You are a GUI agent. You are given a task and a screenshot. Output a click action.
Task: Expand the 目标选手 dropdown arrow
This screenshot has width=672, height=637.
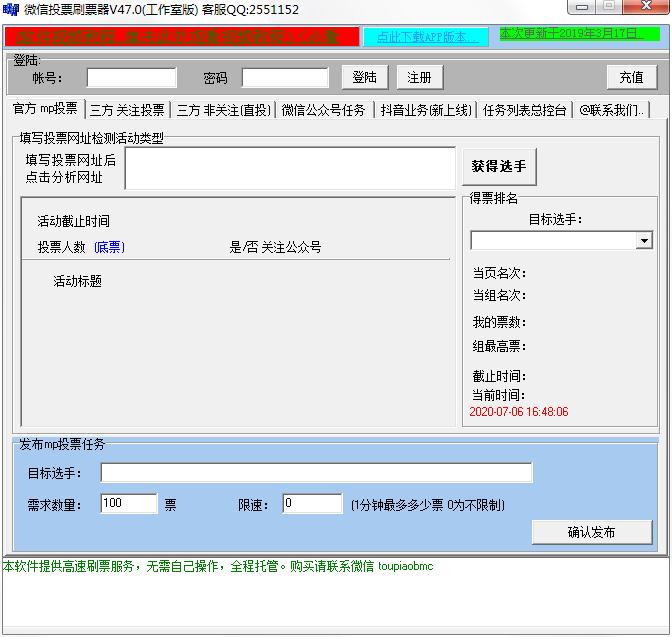point(643,241)
